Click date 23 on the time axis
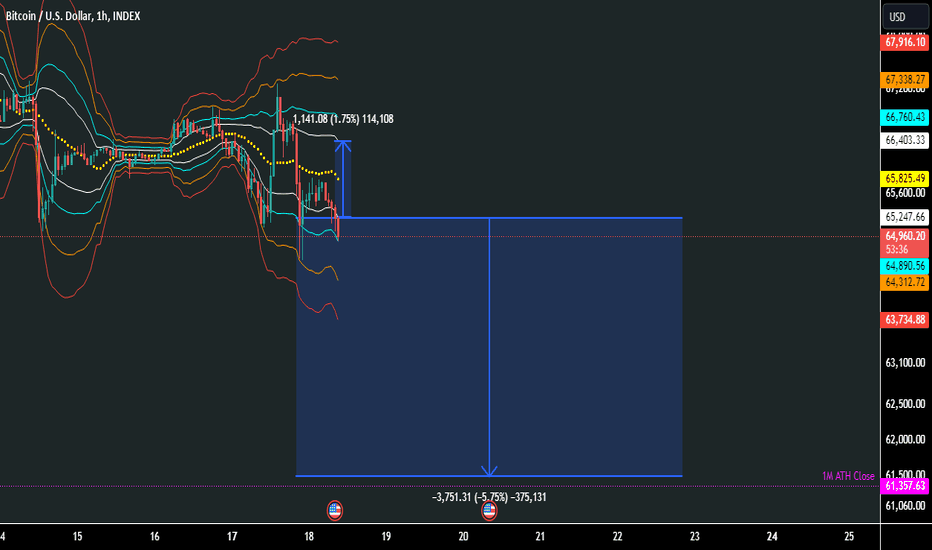The height and width of the screenshot is (550, 932). pos(695,536)
